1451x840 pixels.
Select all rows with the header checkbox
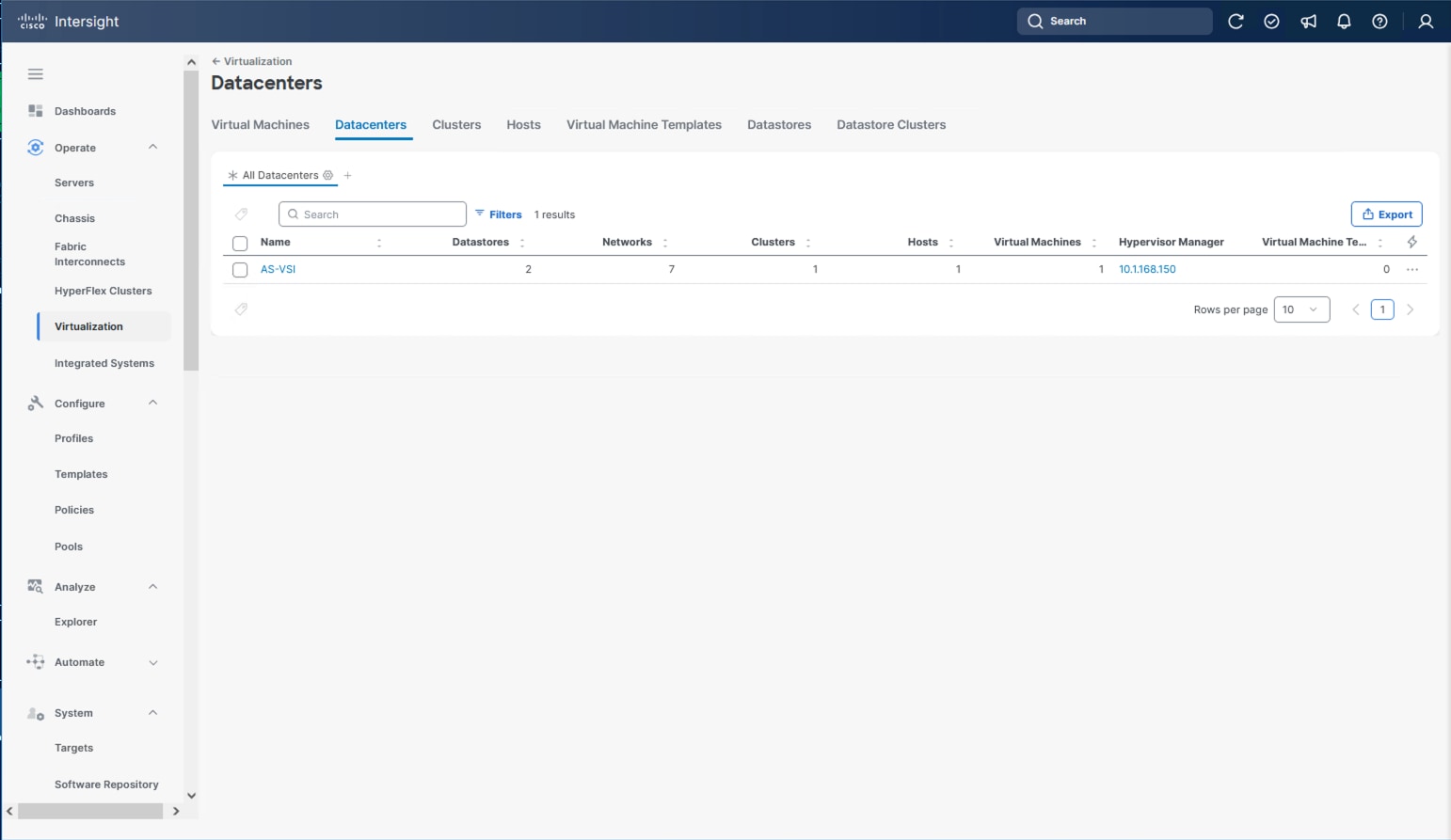point(240,243)
